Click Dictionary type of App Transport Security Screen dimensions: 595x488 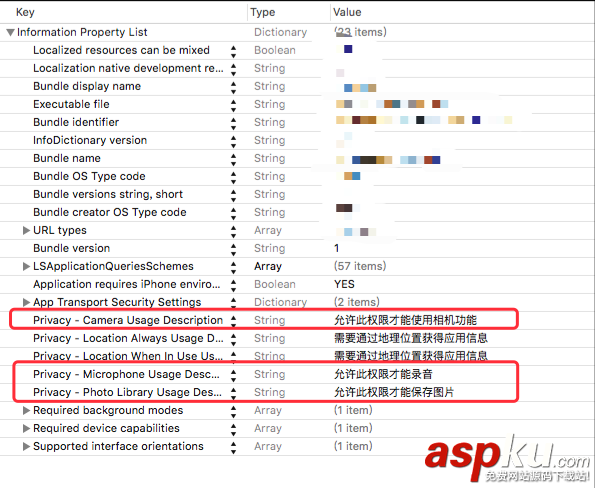point(280,302)
